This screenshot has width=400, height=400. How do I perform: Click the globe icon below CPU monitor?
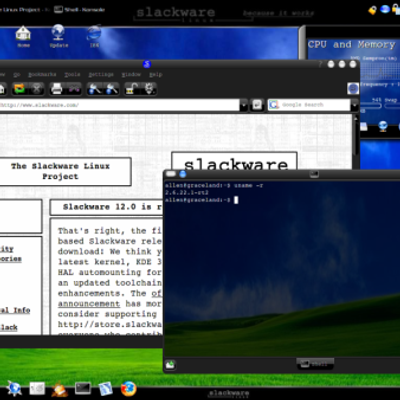383,126
